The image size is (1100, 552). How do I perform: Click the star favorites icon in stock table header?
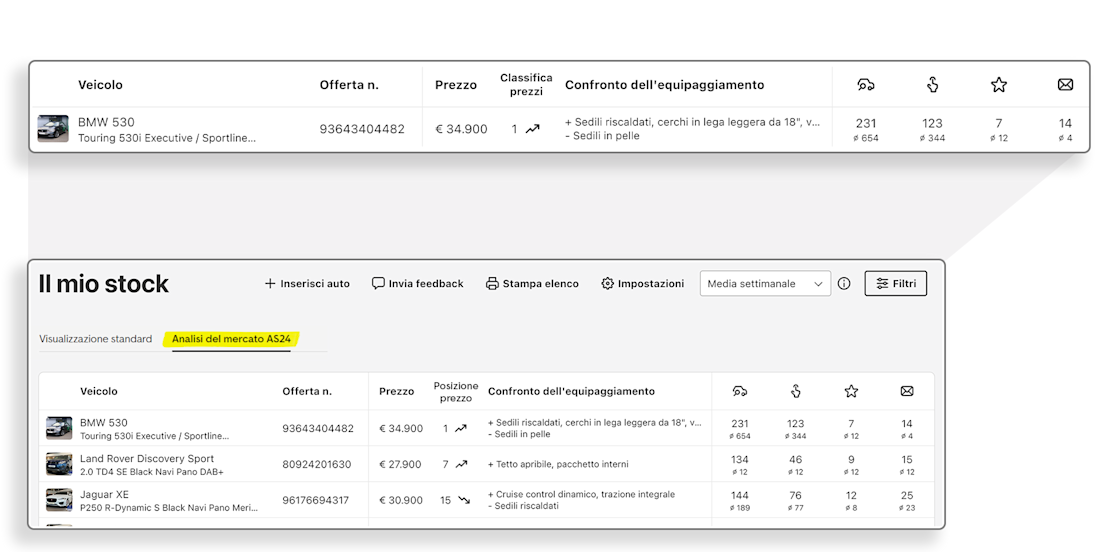[851, 391]
